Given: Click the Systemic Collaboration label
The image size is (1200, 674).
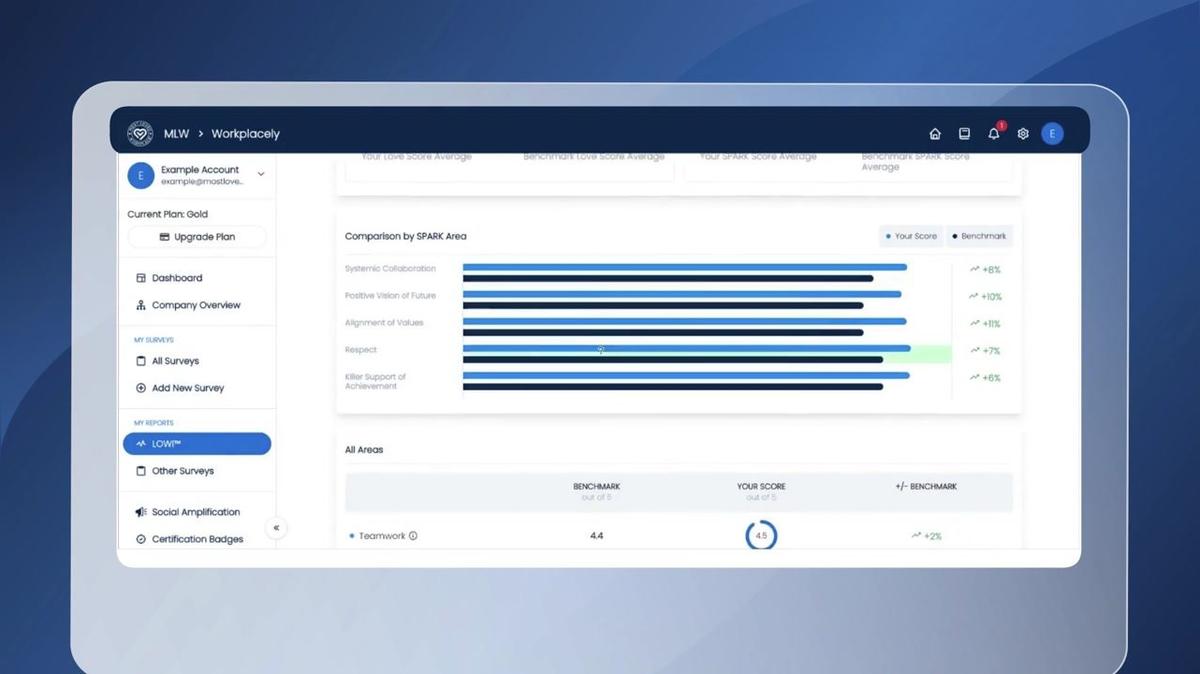Looking at the screenshot, I should point(390,269).
